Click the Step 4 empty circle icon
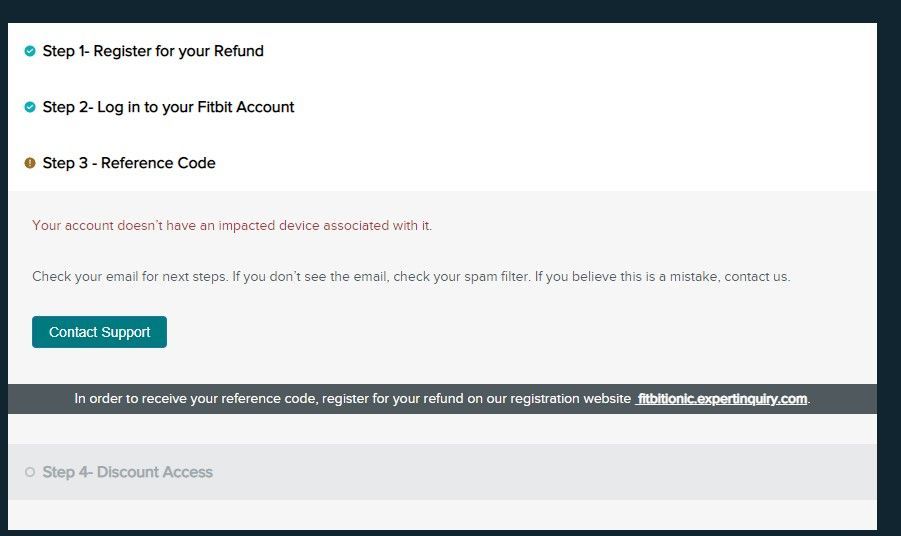The image size is (901, 536). pos(30,472)
